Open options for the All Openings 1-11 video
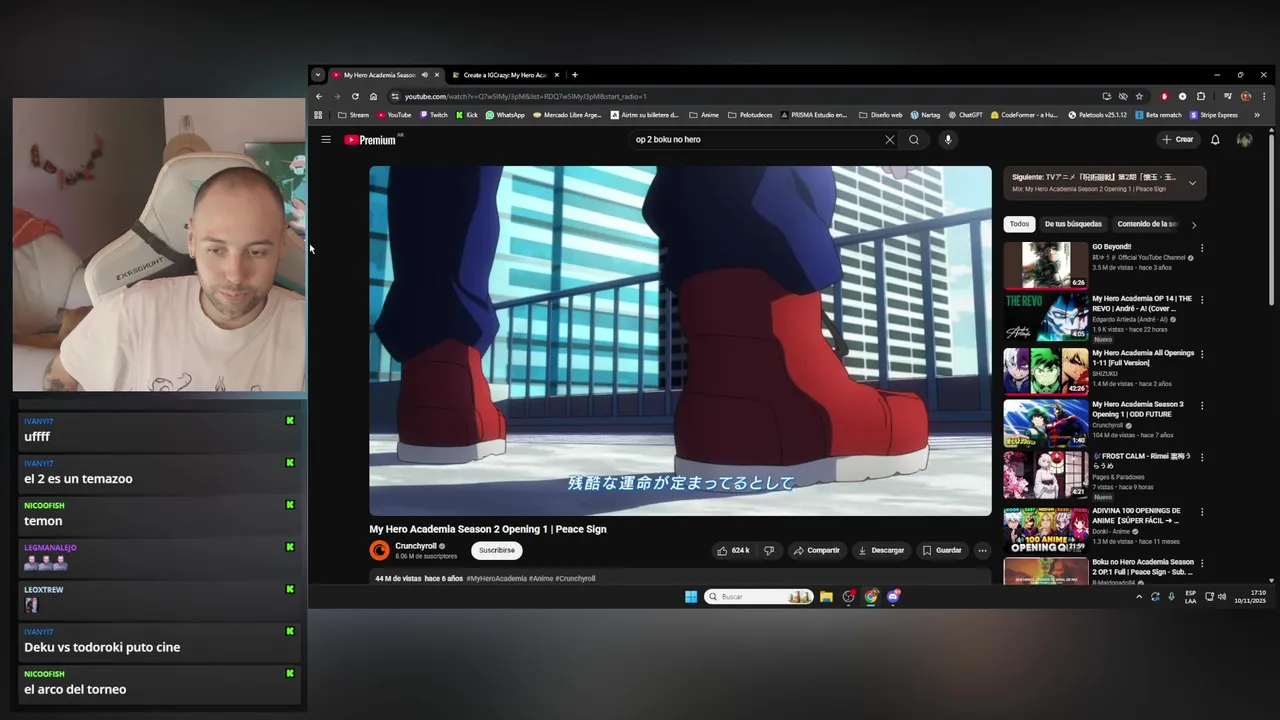 pos(1202,354)
